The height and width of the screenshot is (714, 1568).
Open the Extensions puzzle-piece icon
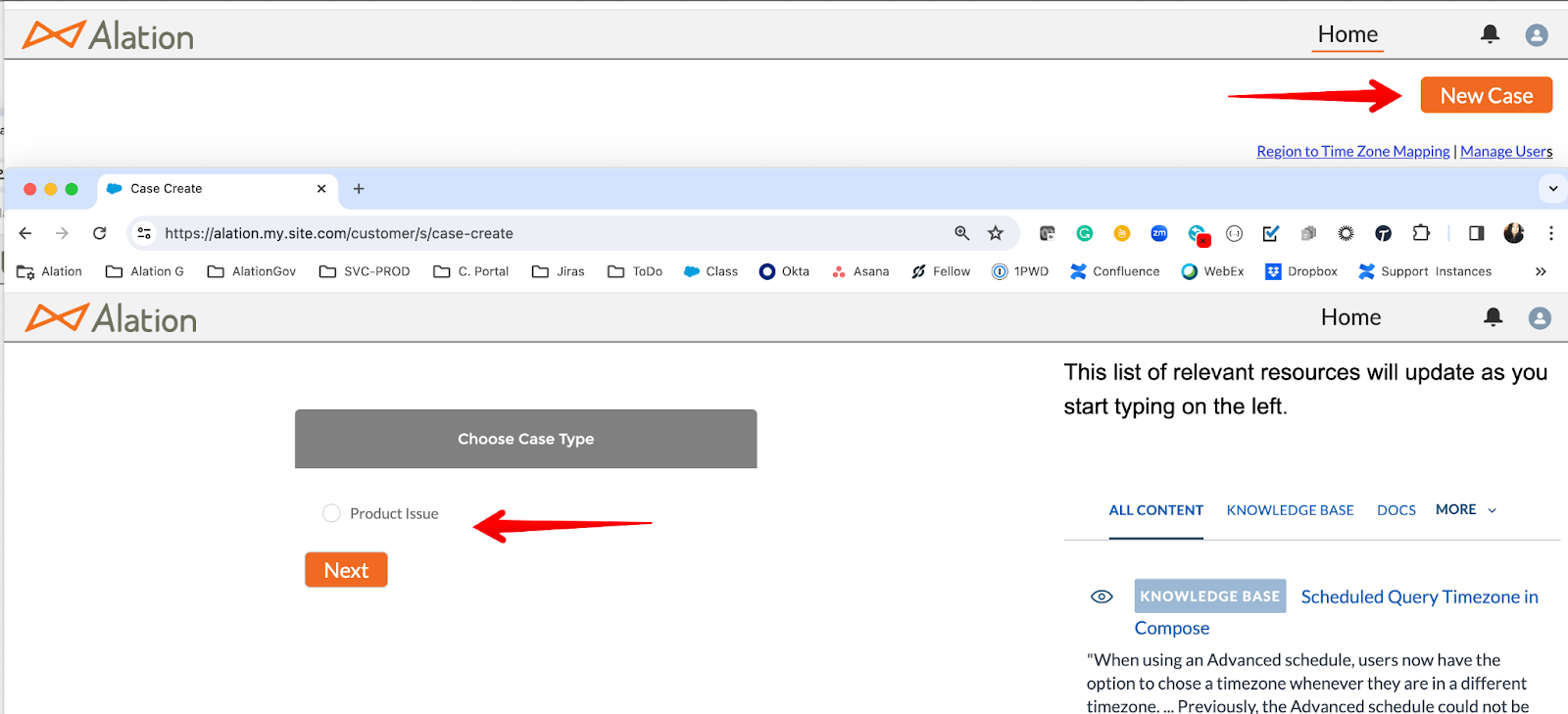coord(1421,233)
